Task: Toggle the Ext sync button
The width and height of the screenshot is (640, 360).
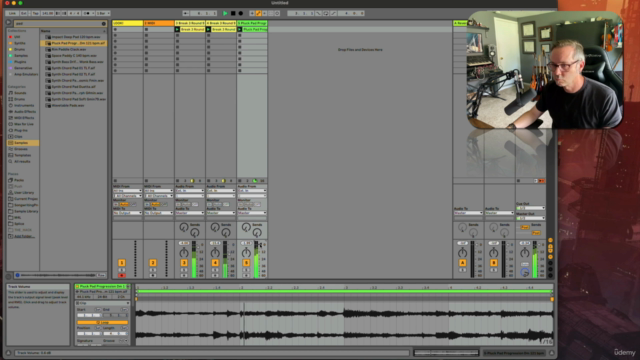Action: click(x=24, y=13)
